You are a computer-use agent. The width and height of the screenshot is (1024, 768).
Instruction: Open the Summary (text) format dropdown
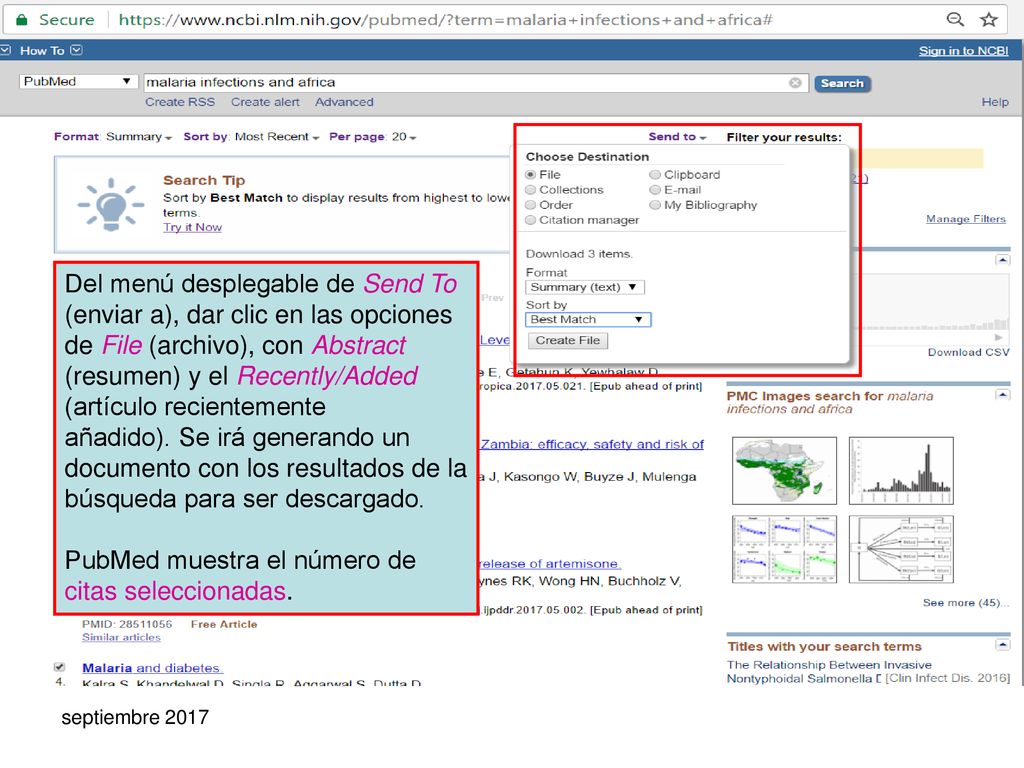coord(584,287)
